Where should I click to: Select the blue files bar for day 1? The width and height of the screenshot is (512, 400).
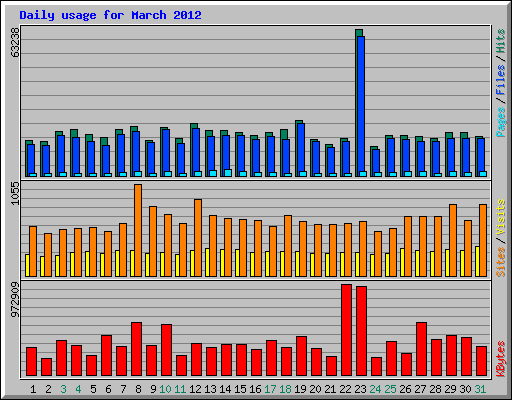31,159
